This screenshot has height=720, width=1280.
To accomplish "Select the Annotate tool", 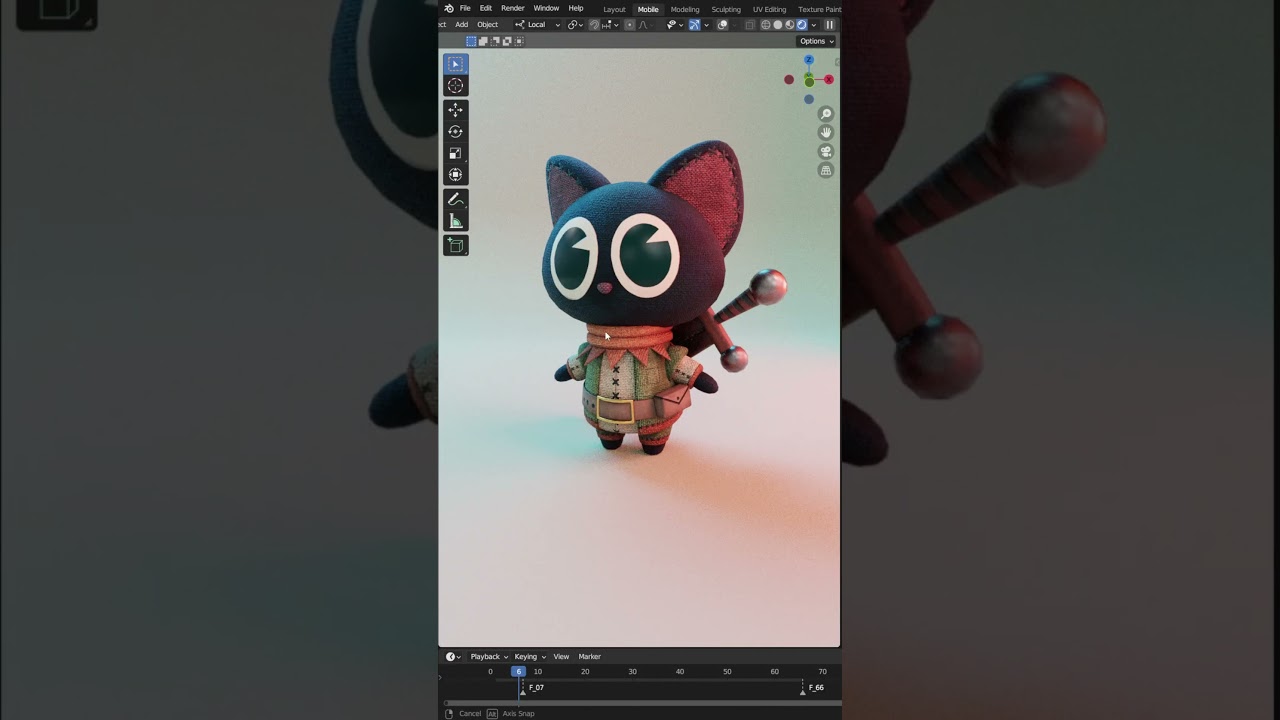I will point(455,200).
